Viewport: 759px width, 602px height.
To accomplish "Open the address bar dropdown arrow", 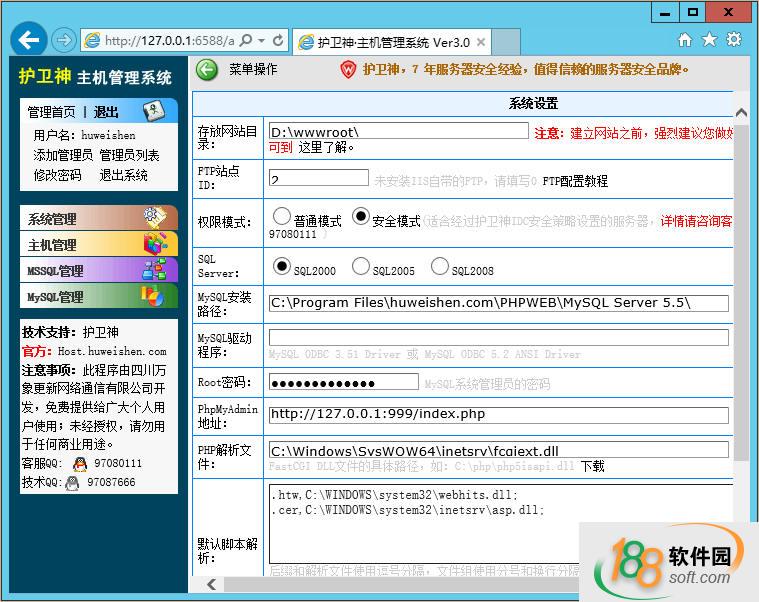I will tap(261, 41).
